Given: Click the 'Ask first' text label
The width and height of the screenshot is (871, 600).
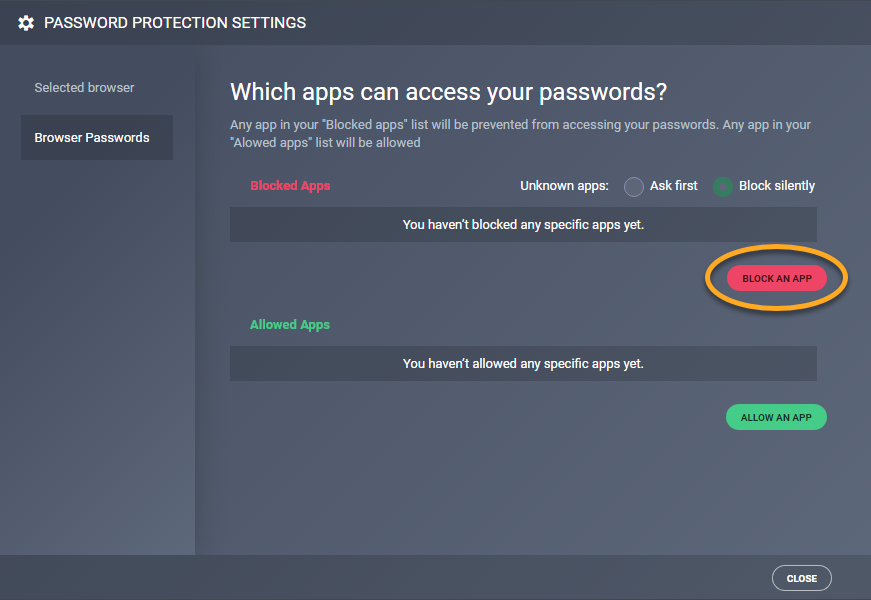Looking at the screenshot, I should tap(674, 186).
